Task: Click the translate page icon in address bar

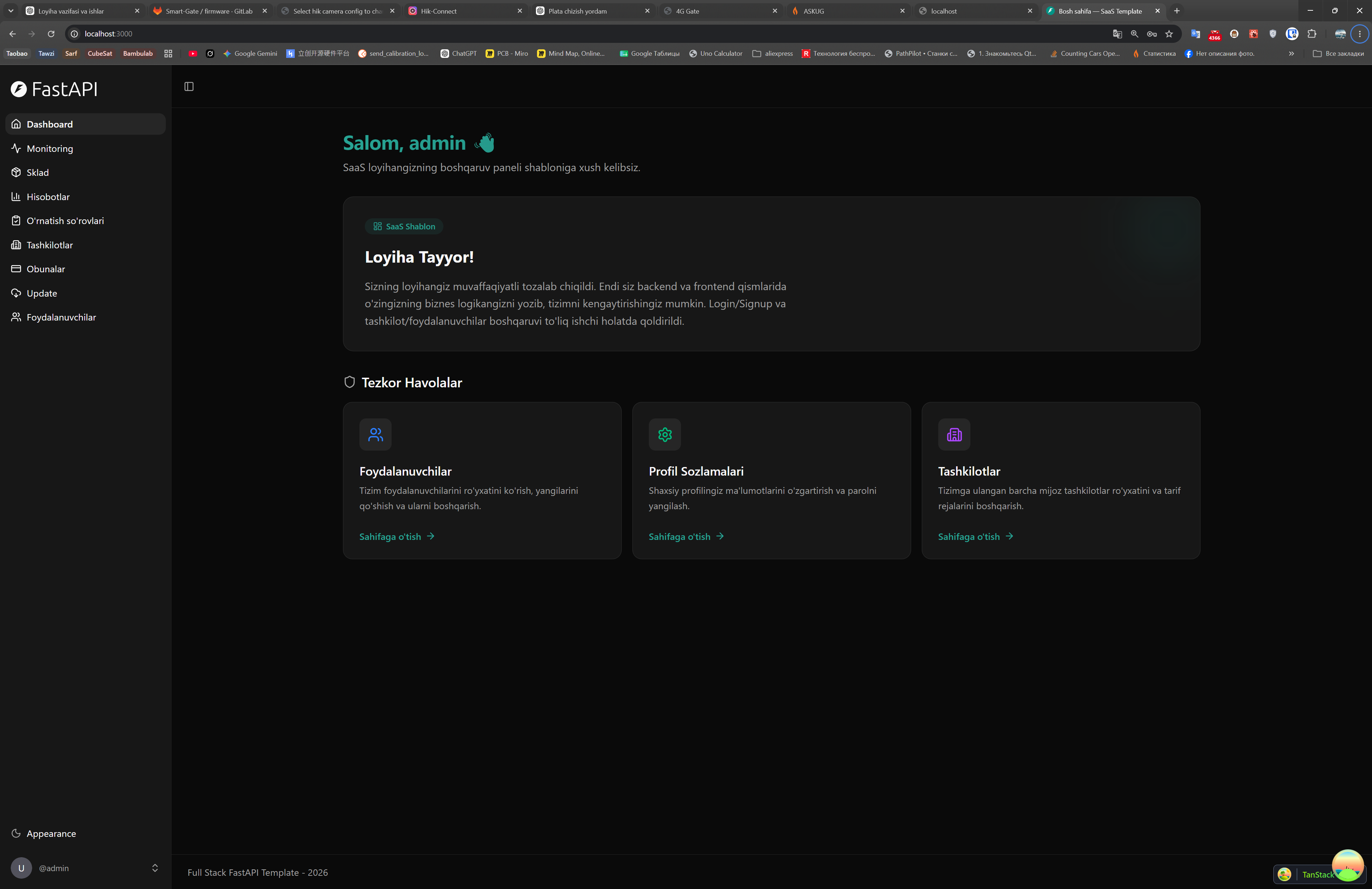Action: click(x=1117, y=34)
